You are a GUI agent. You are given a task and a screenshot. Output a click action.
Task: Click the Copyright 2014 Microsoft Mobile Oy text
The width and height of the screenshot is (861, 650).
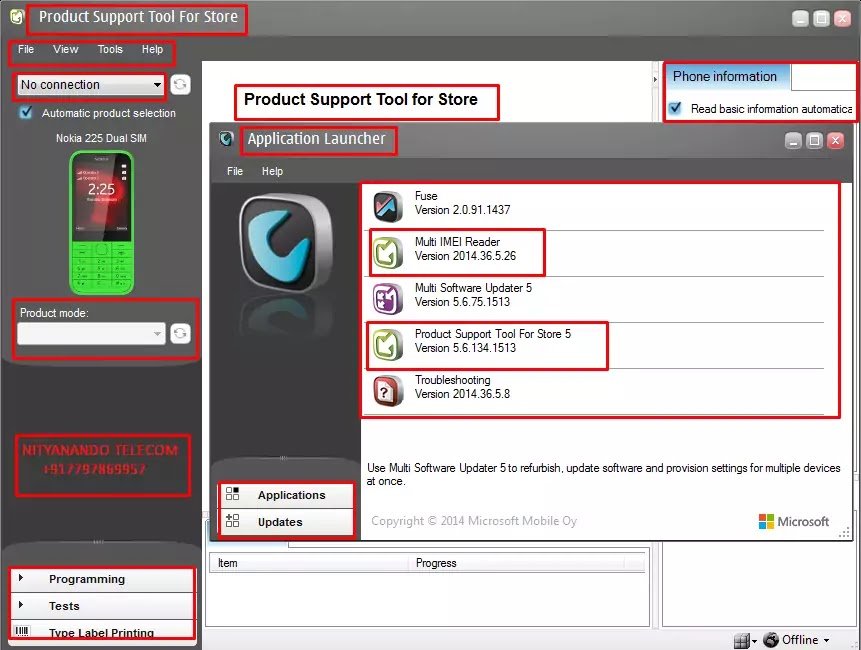[474, 521]
